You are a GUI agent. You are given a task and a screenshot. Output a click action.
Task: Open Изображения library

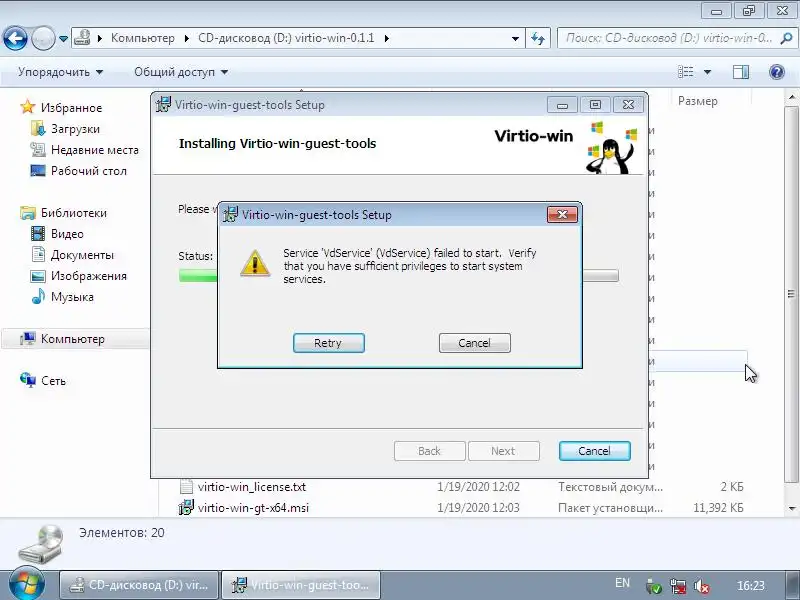(89, 276)
